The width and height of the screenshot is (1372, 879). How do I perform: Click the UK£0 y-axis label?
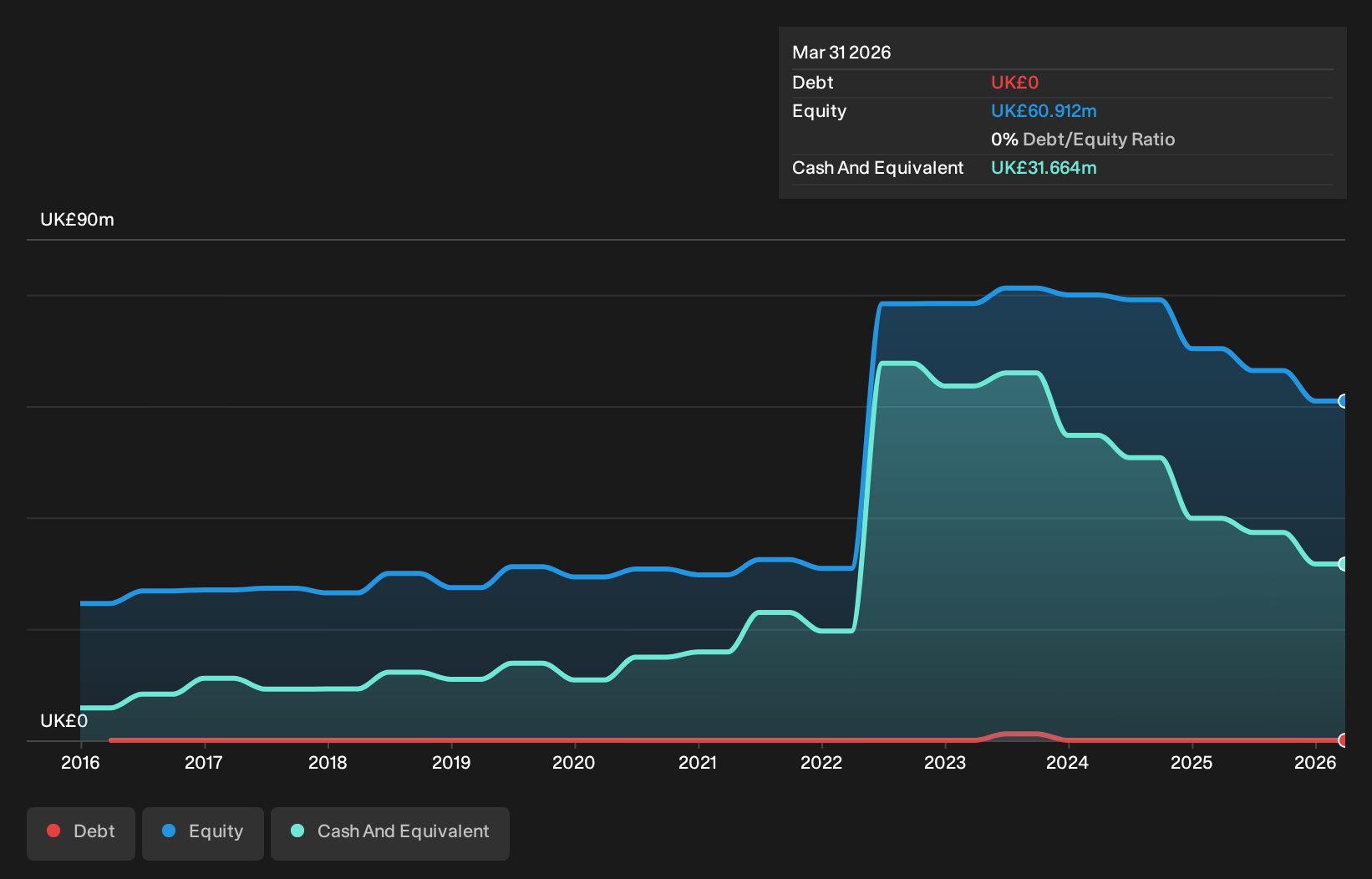[64, 721]
